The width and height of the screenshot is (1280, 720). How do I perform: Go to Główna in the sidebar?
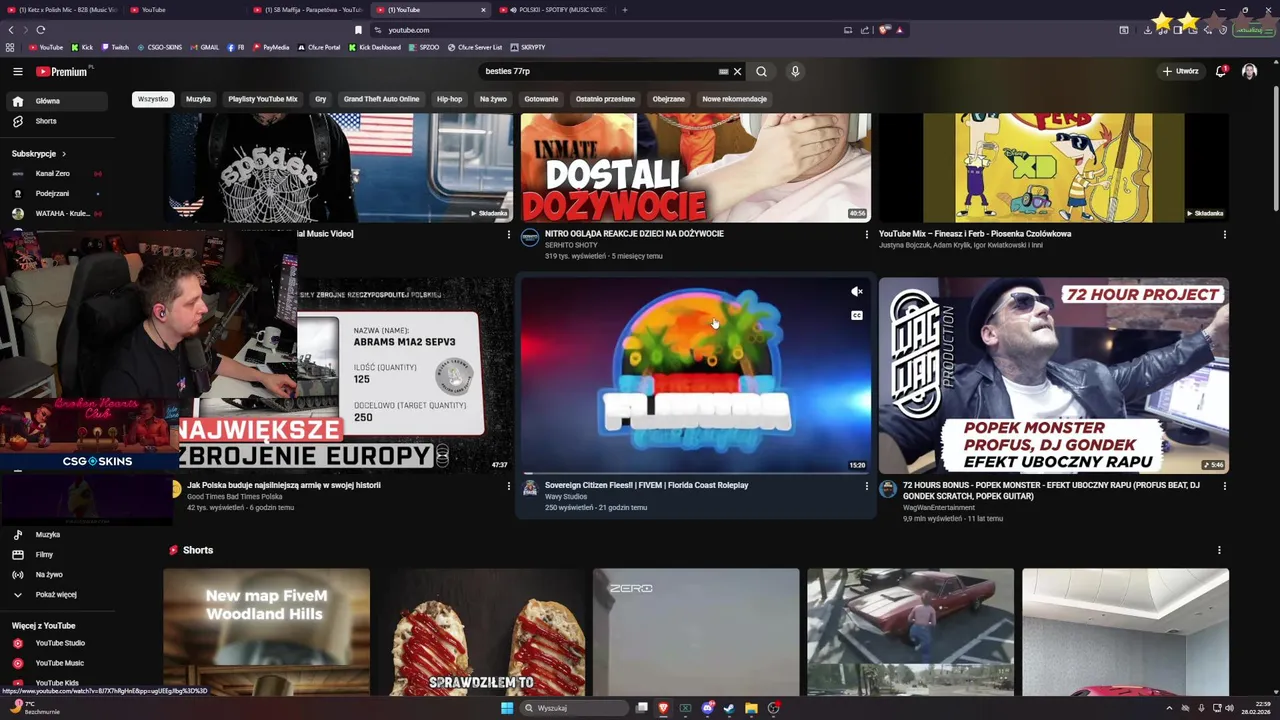point(56,101)
